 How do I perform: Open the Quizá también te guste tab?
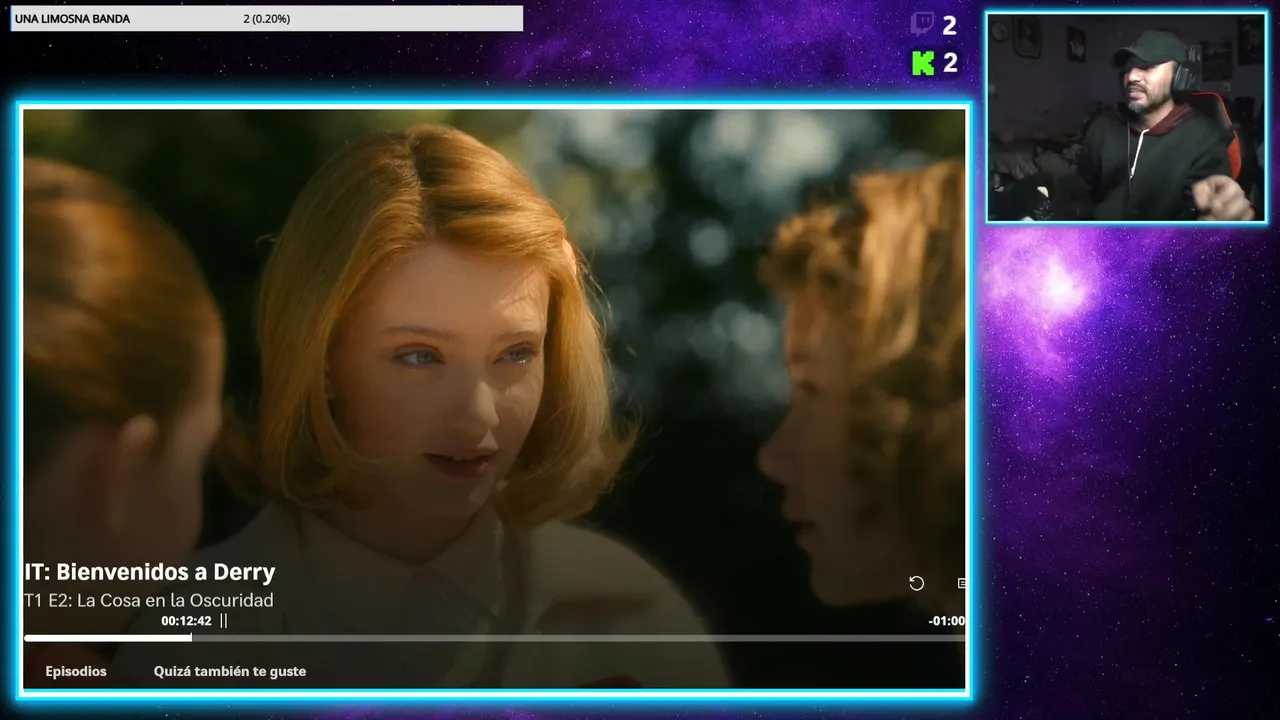(230, 671)
